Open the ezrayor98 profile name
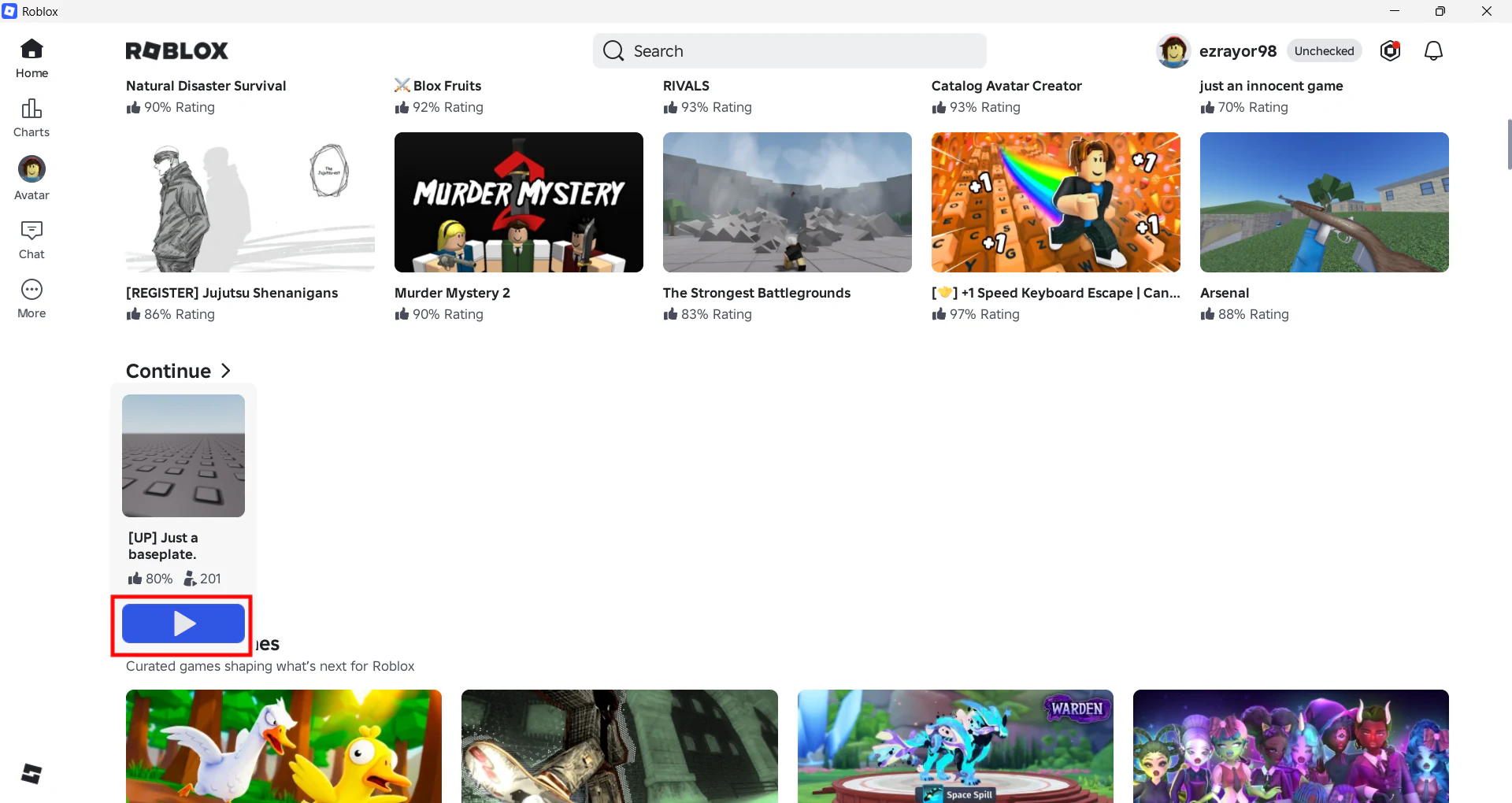This screenshot has width=1512, height=803. point(1238,51)
